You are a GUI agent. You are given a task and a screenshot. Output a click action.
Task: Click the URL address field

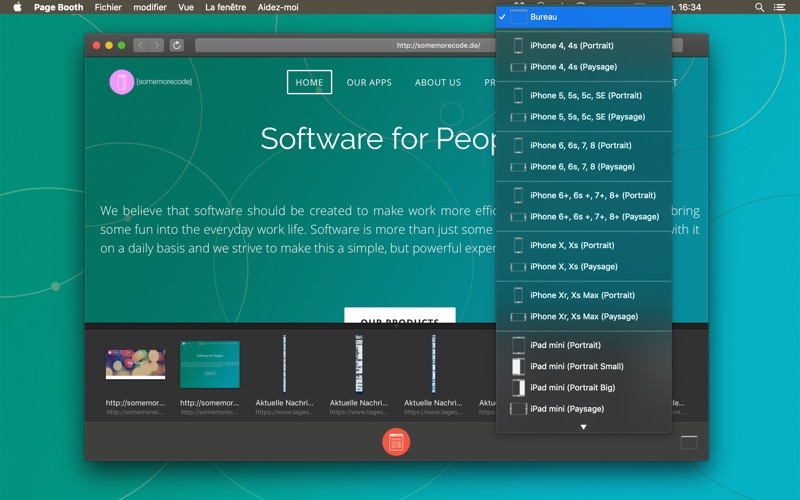pos(438,45)
